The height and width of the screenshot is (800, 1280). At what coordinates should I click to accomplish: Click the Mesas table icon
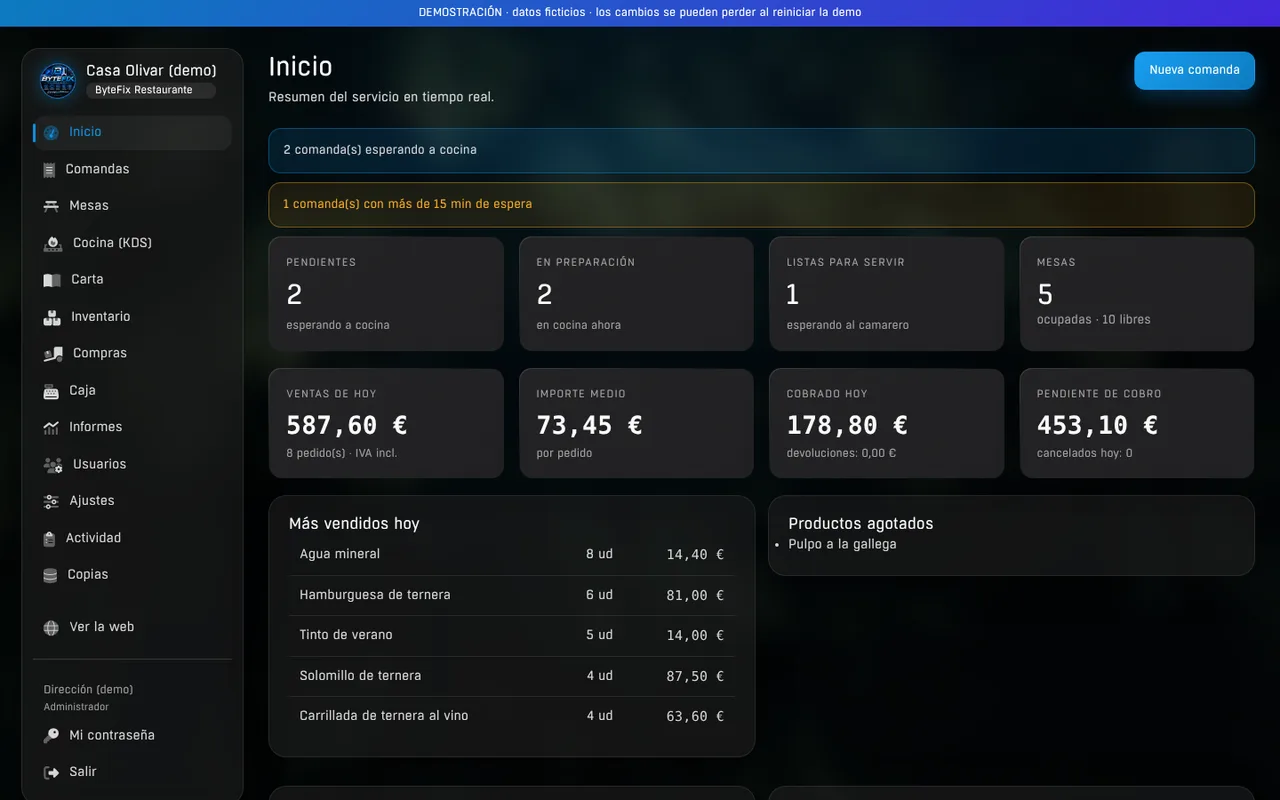51,206
